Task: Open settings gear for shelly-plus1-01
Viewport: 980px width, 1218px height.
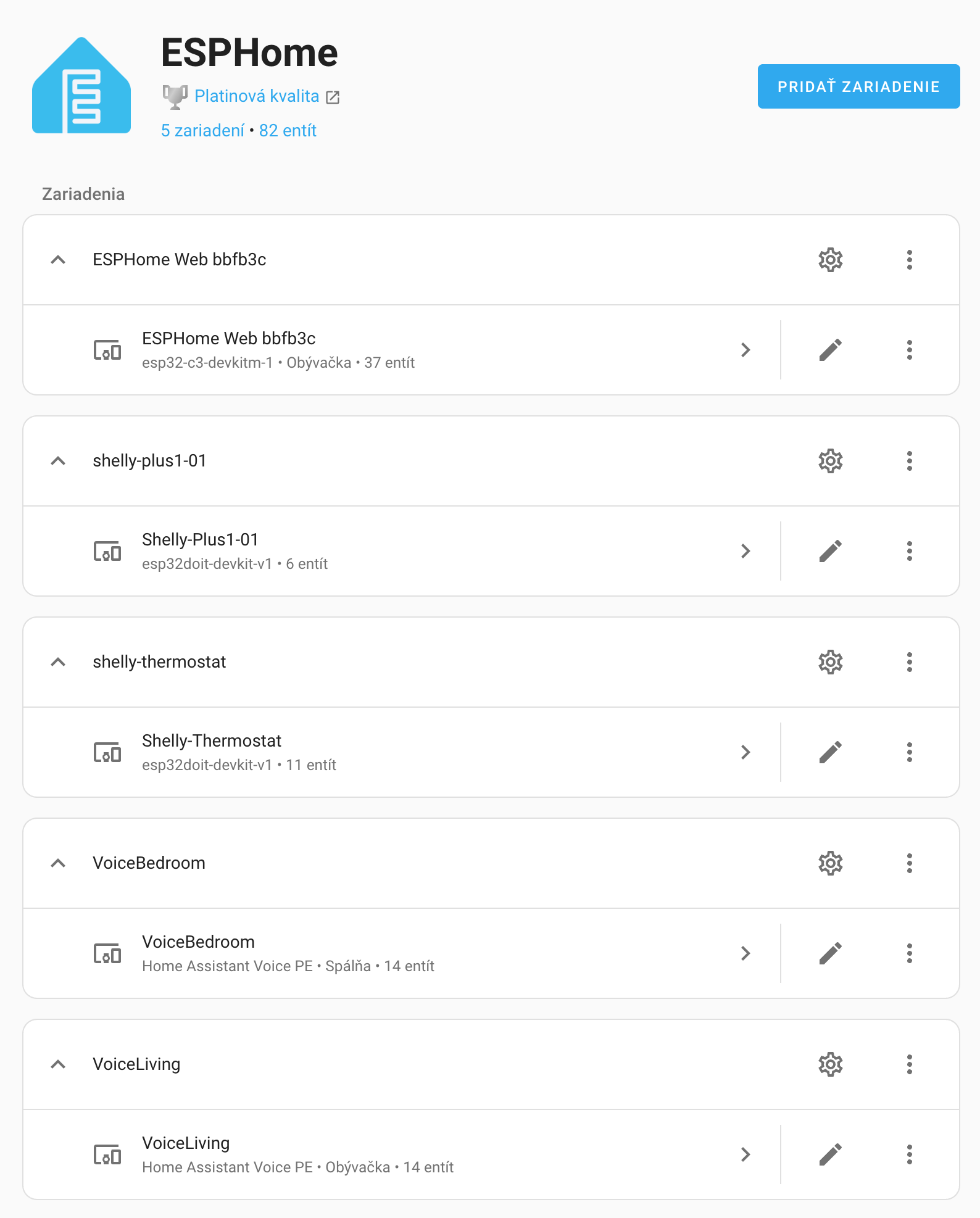Action: (x=831, y=461)
